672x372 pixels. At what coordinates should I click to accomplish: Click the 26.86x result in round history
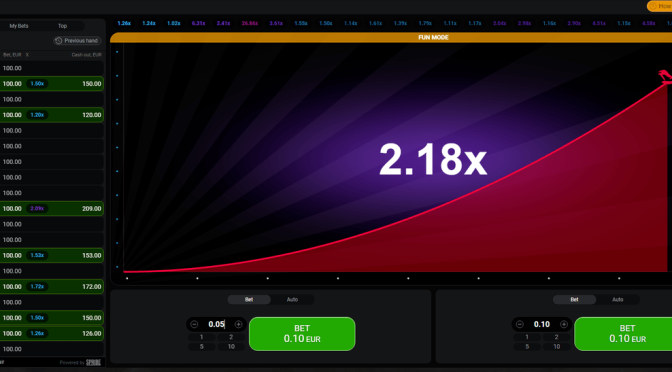pyautogui.click(x=250, y=23)
